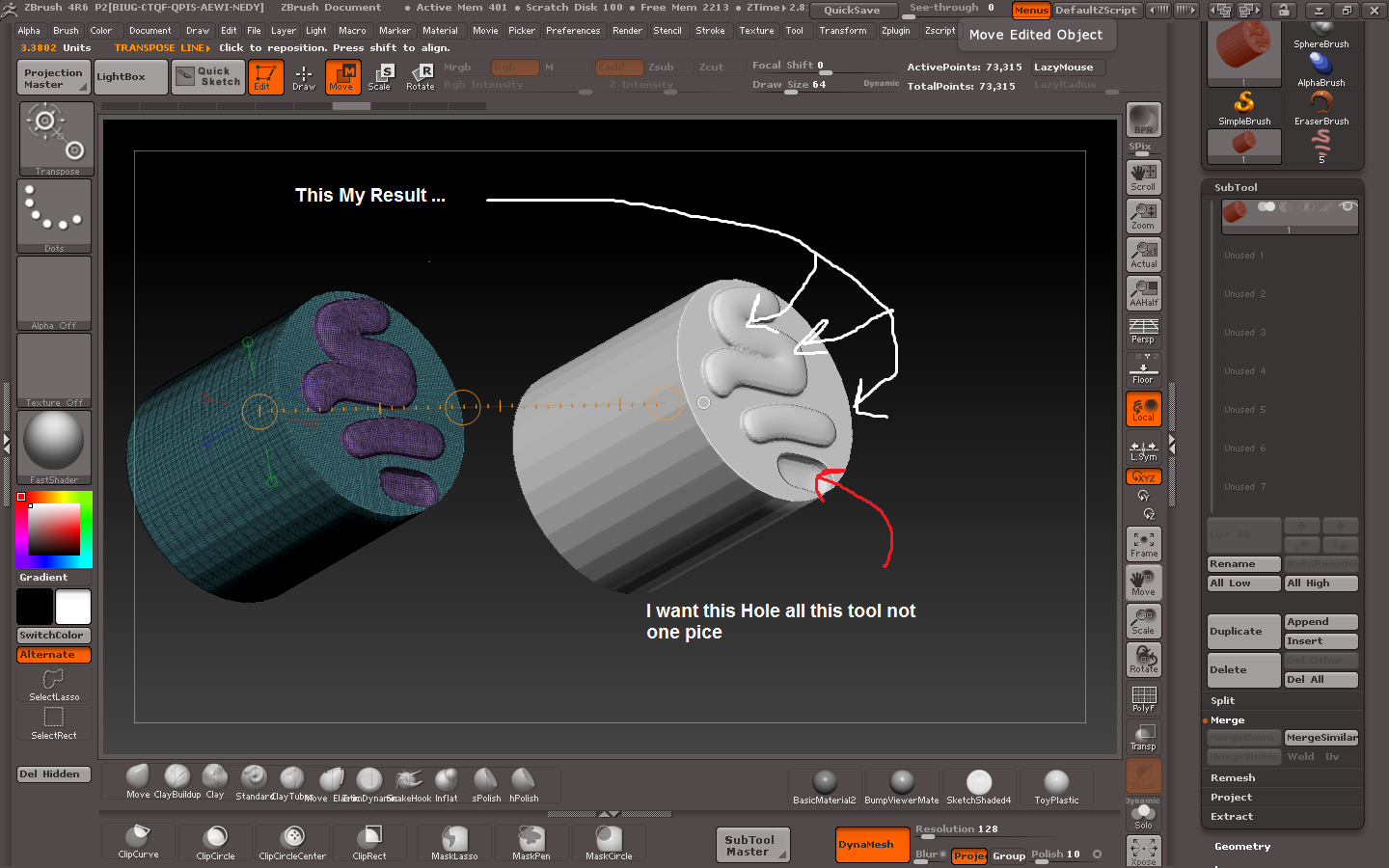Screen dimensions: 1389x868
Task: Expand the Extract section
Action: pyautogui.click(x=1232, y=817)
